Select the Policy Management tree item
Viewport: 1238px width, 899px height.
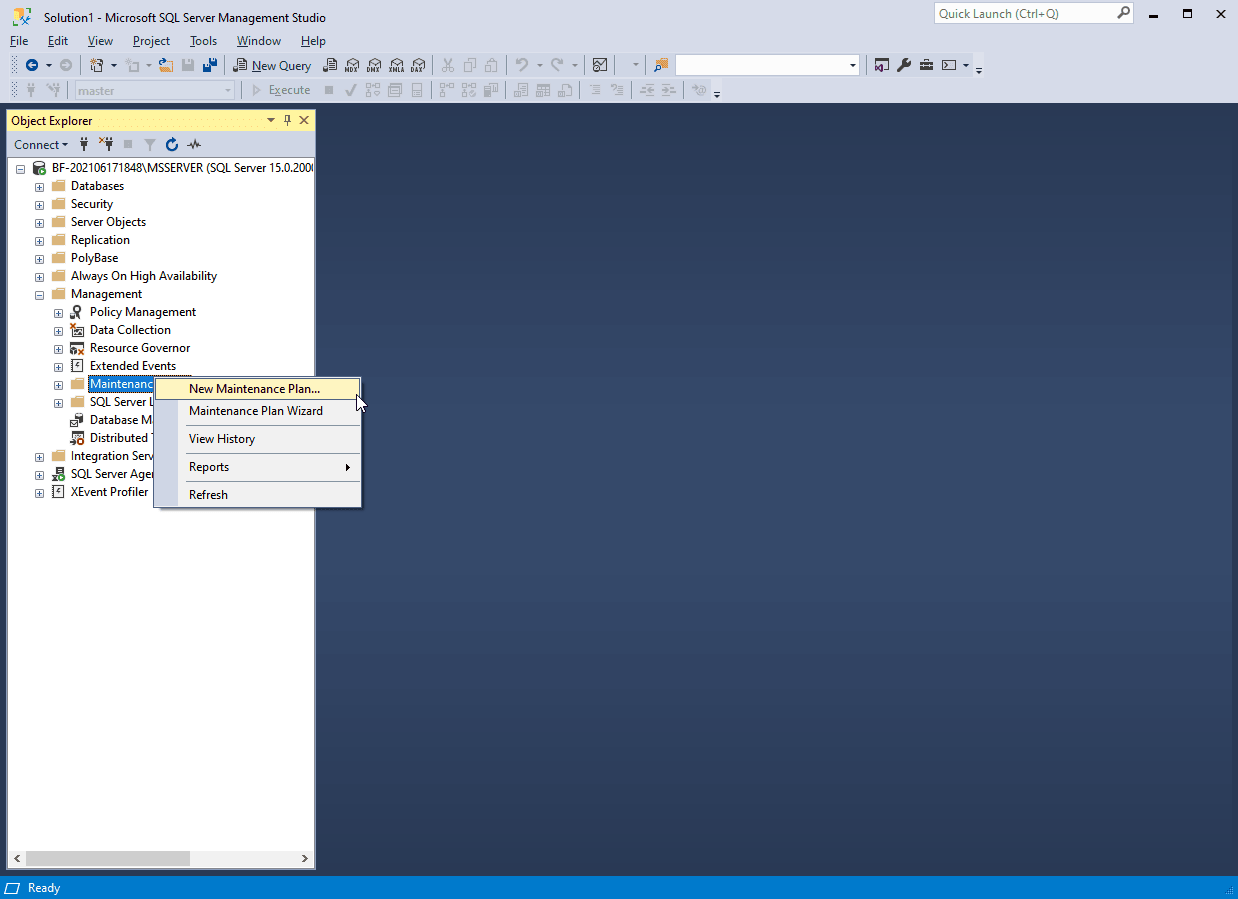coord(143,312)
